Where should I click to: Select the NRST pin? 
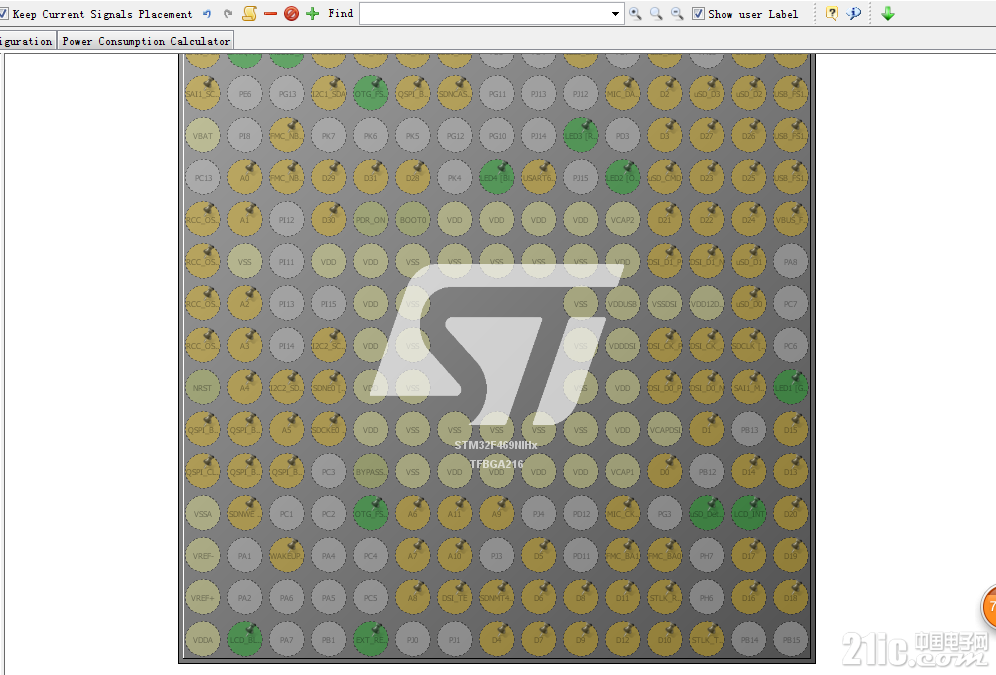coord(203,388)
